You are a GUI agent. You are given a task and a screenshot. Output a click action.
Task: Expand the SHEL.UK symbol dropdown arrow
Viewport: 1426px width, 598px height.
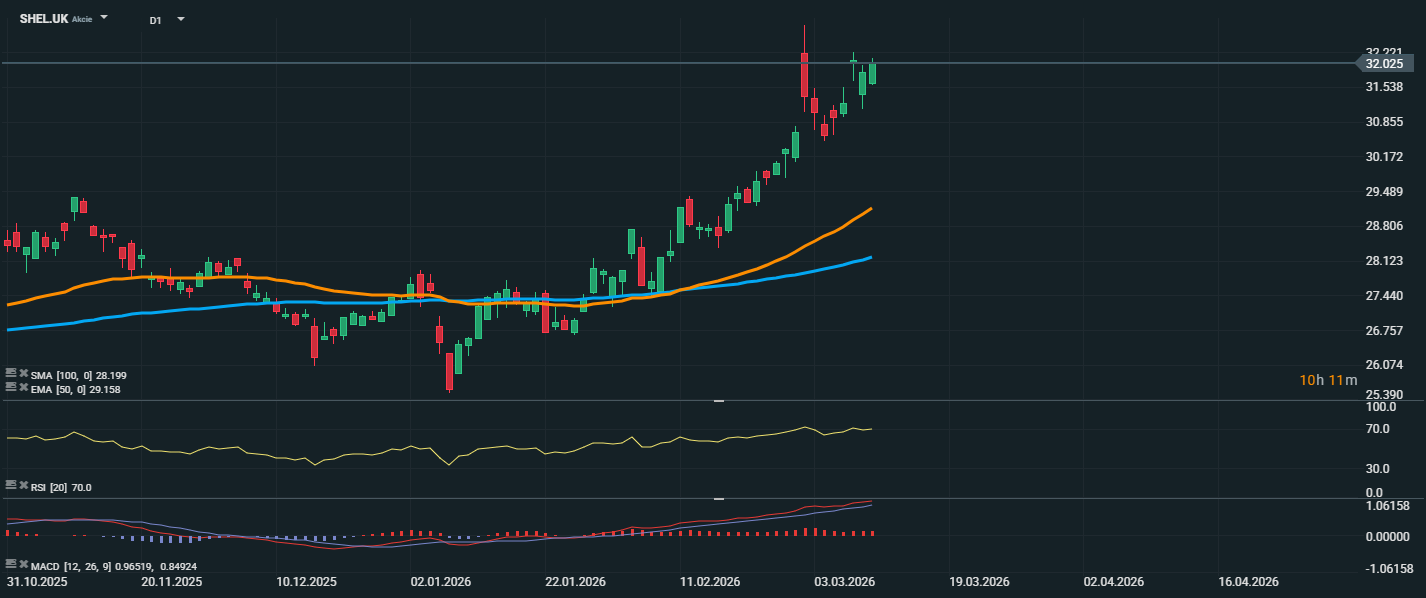105,19
